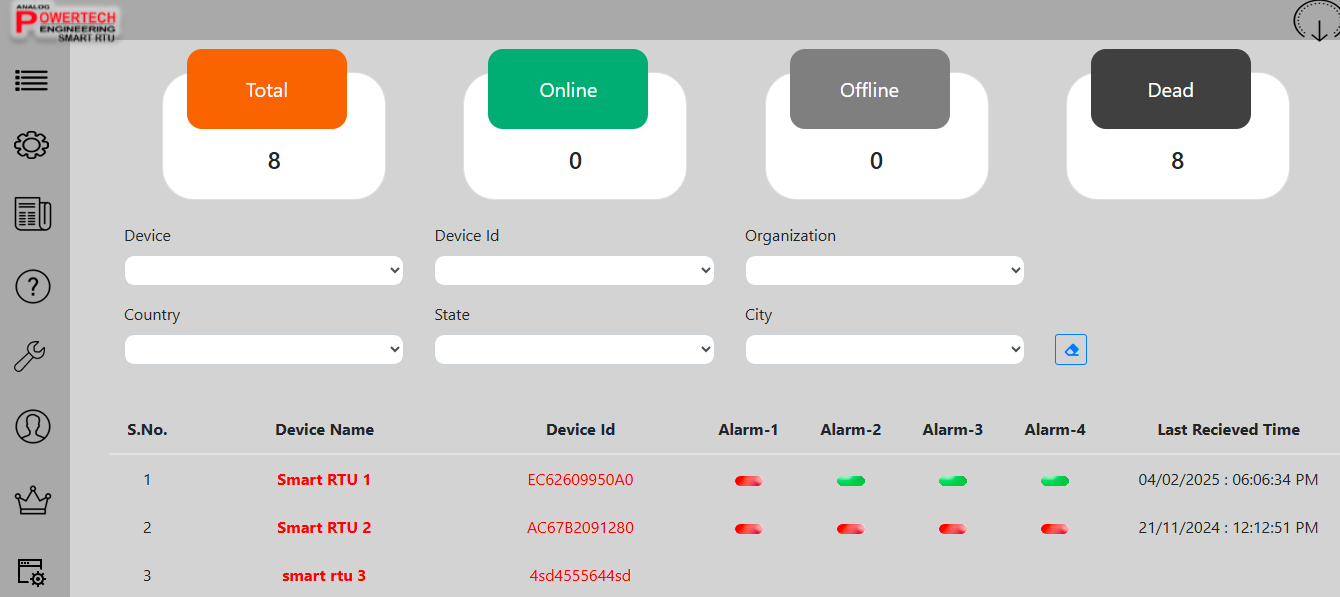Expand the Device dropdown
This screenshot has width=1340, height=597.
tap(264, 271)
